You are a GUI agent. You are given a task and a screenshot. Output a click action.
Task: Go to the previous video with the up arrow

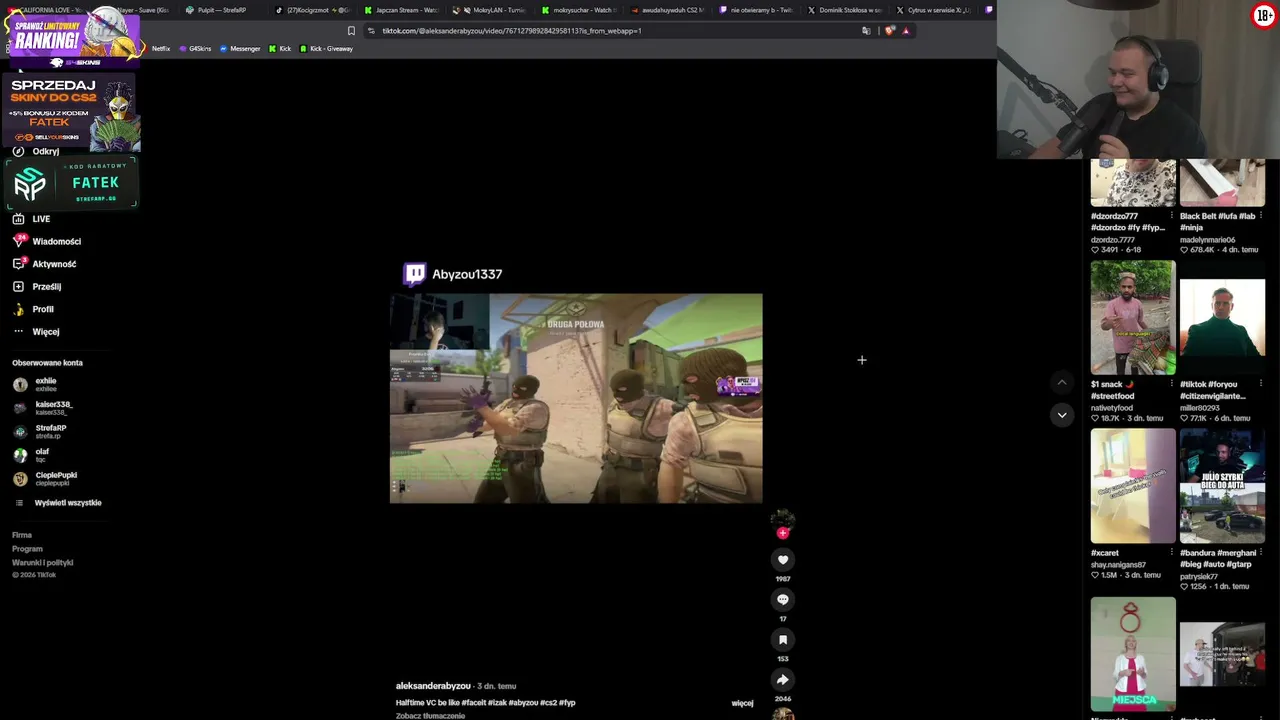tap(1062, 382)
